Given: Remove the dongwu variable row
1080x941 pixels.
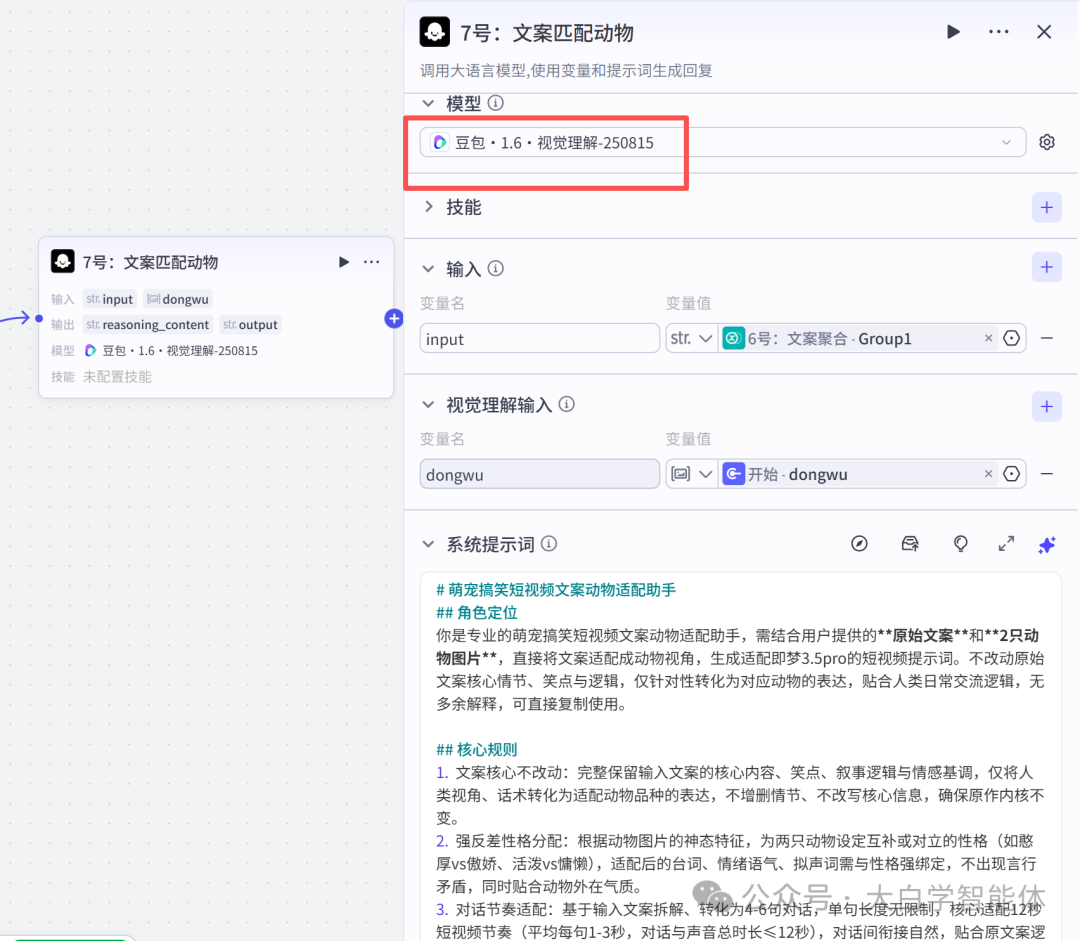Looking at the screenshot, I should tap(1046, 474).
